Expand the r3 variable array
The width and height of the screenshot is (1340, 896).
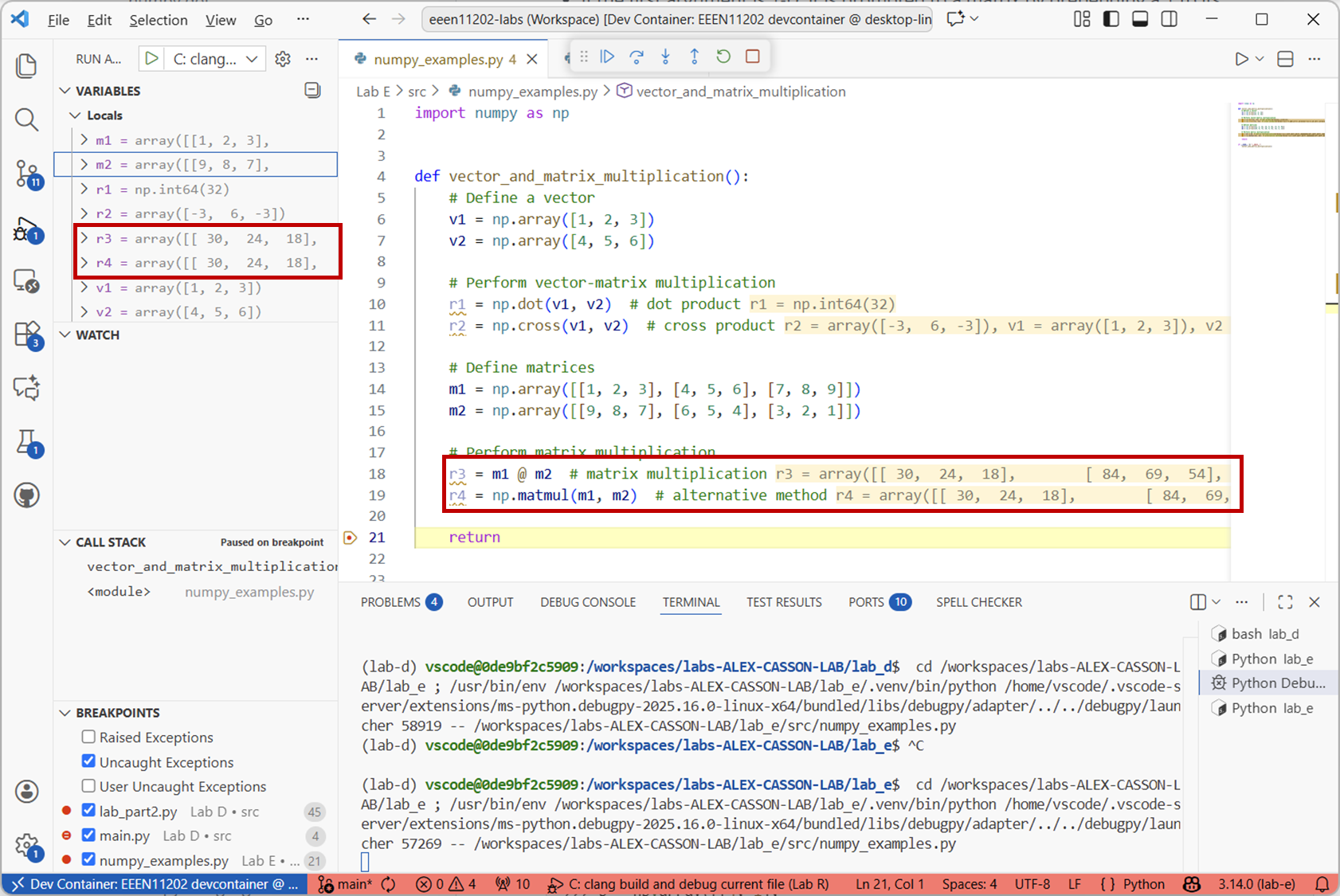(x=84, y=238)
